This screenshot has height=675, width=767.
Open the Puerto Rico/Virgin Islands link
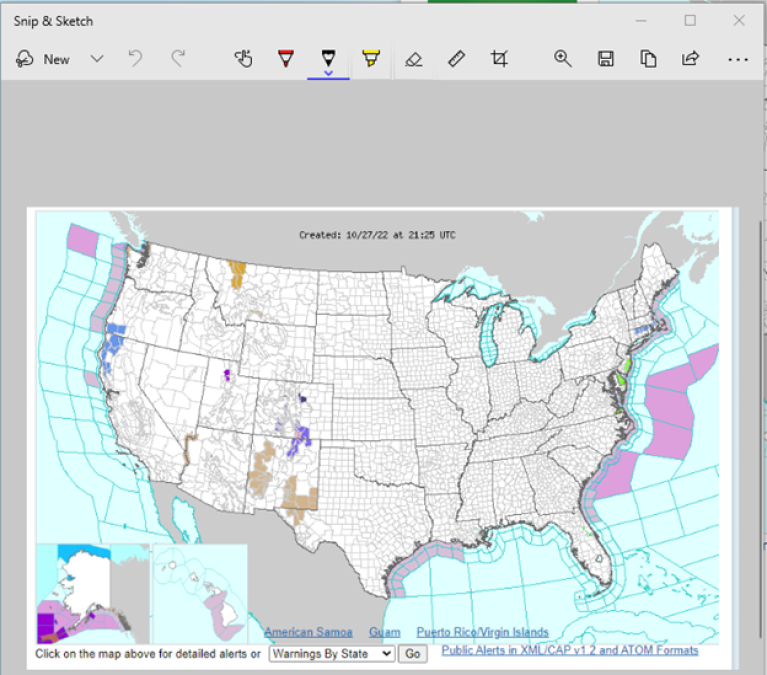tap(482, 632)
